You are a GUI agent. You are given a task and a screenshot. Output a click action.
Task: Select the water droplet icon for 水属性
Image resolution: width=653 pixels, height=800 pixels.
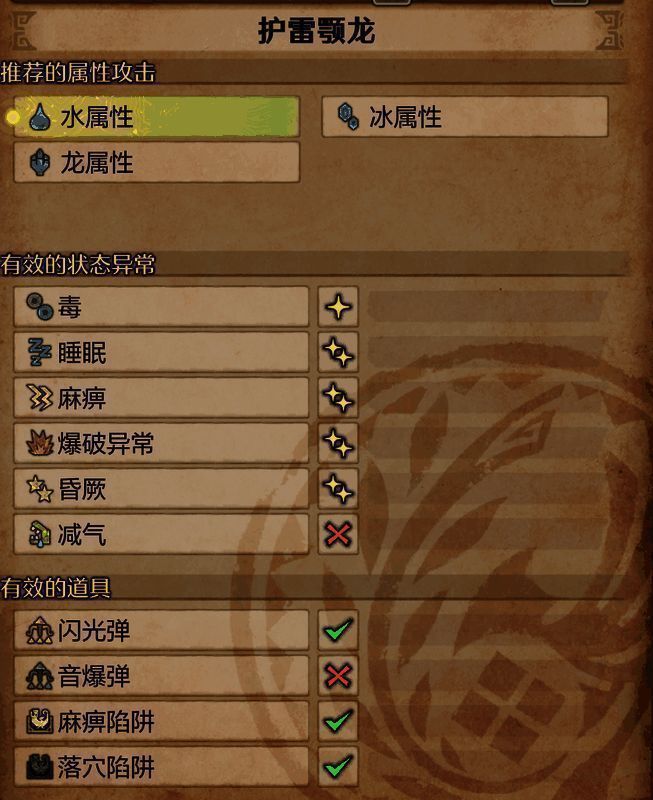click(40, 117)
